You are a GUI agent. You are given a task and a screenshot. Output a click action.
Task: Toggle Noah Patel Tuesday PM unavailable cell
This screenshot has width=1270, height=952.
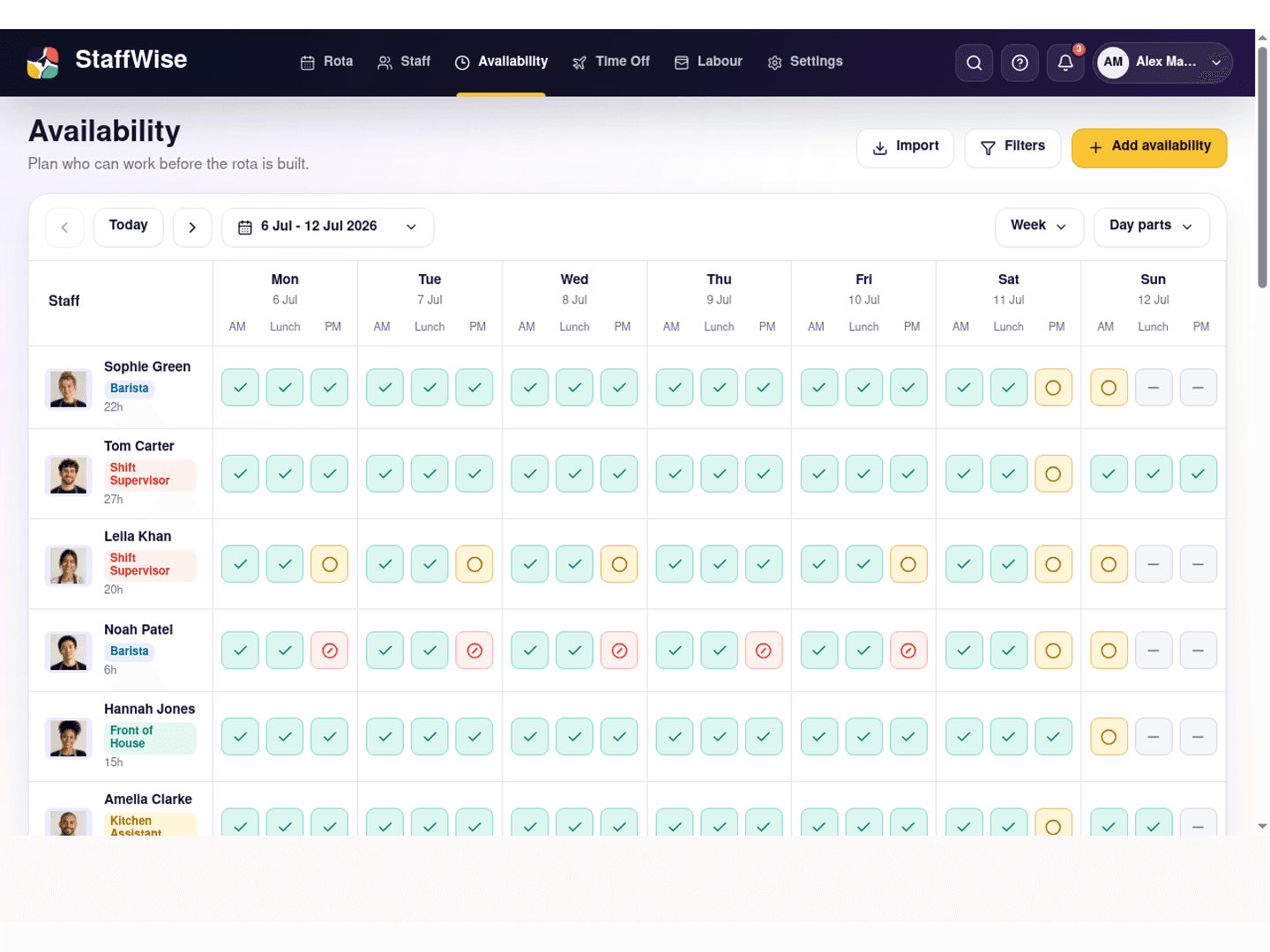click(474, 651)
